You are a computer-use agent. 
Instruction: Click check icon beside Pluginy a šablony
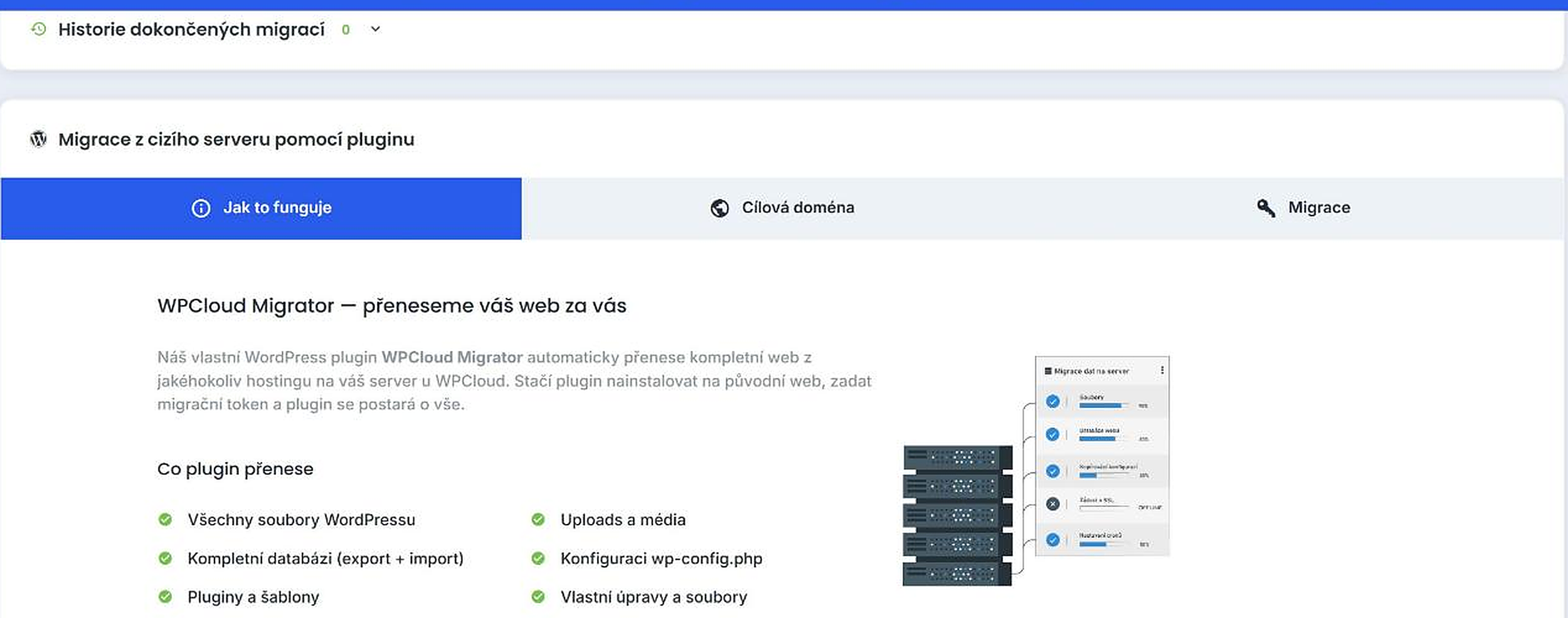[165, 597]
